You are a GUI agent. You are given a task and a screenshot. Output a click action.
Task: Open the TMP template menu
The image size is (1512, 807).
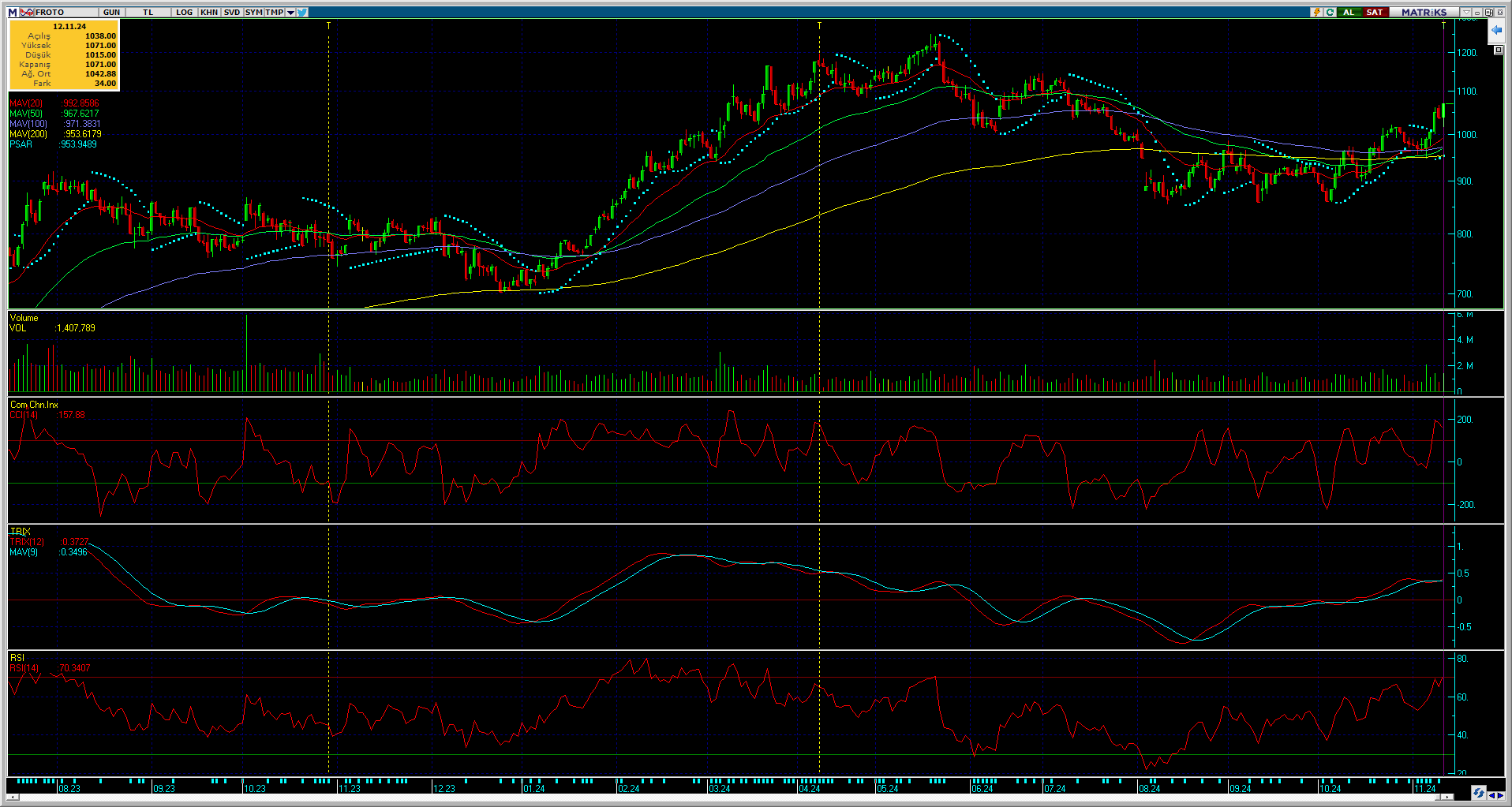[x=274, y=13]
